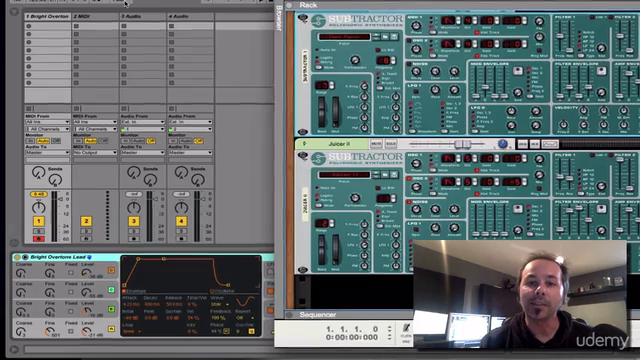
Task: Enable OSC 2 on Subtractor 1
Action: 409,41
